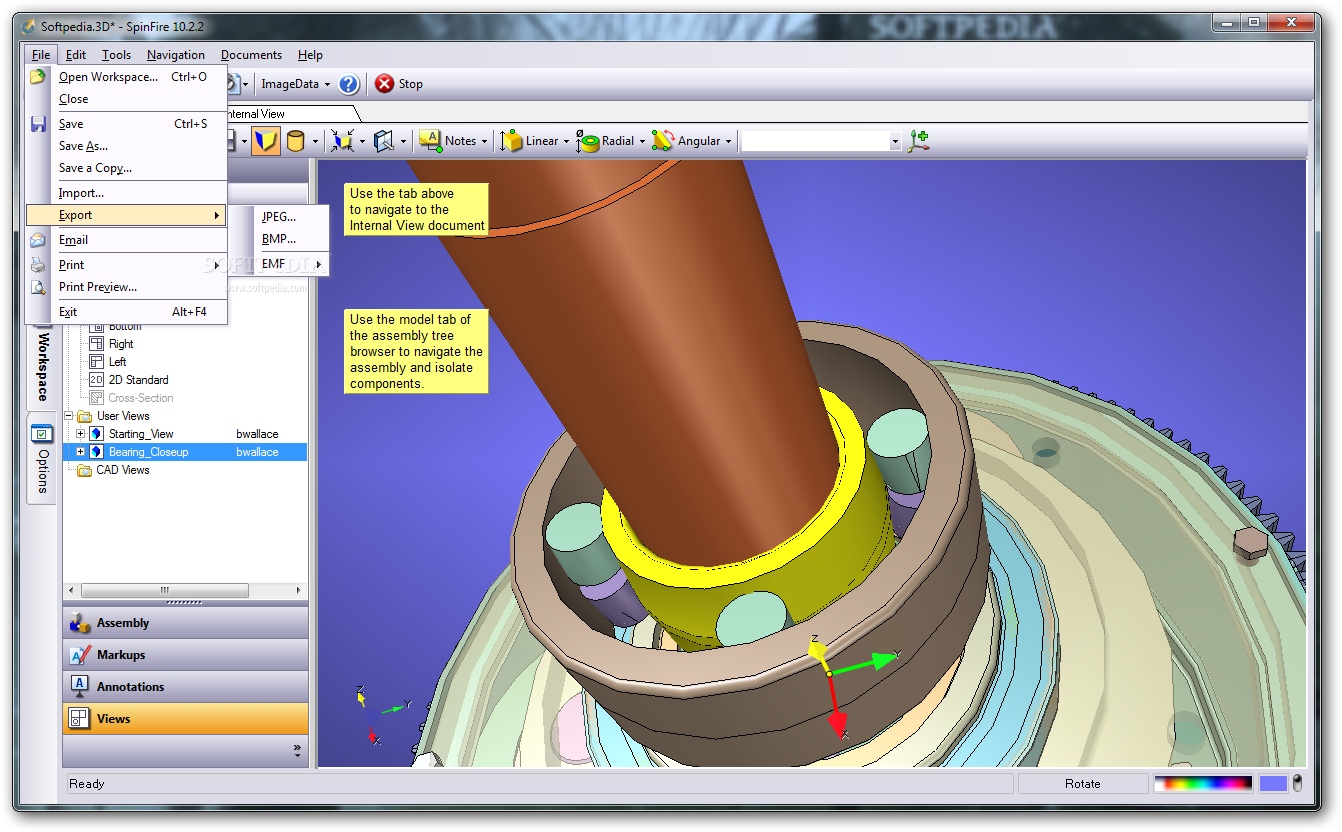Select the yellow cylinder display icon
The height and width of the screenshot is (832, 1342).
click(x=296, y=141)
